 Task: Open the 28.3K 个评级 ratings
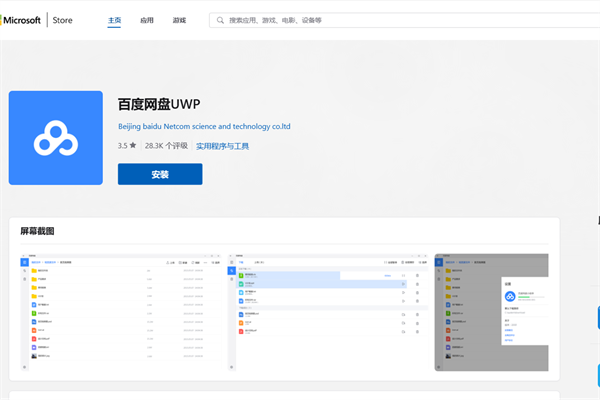166,146
